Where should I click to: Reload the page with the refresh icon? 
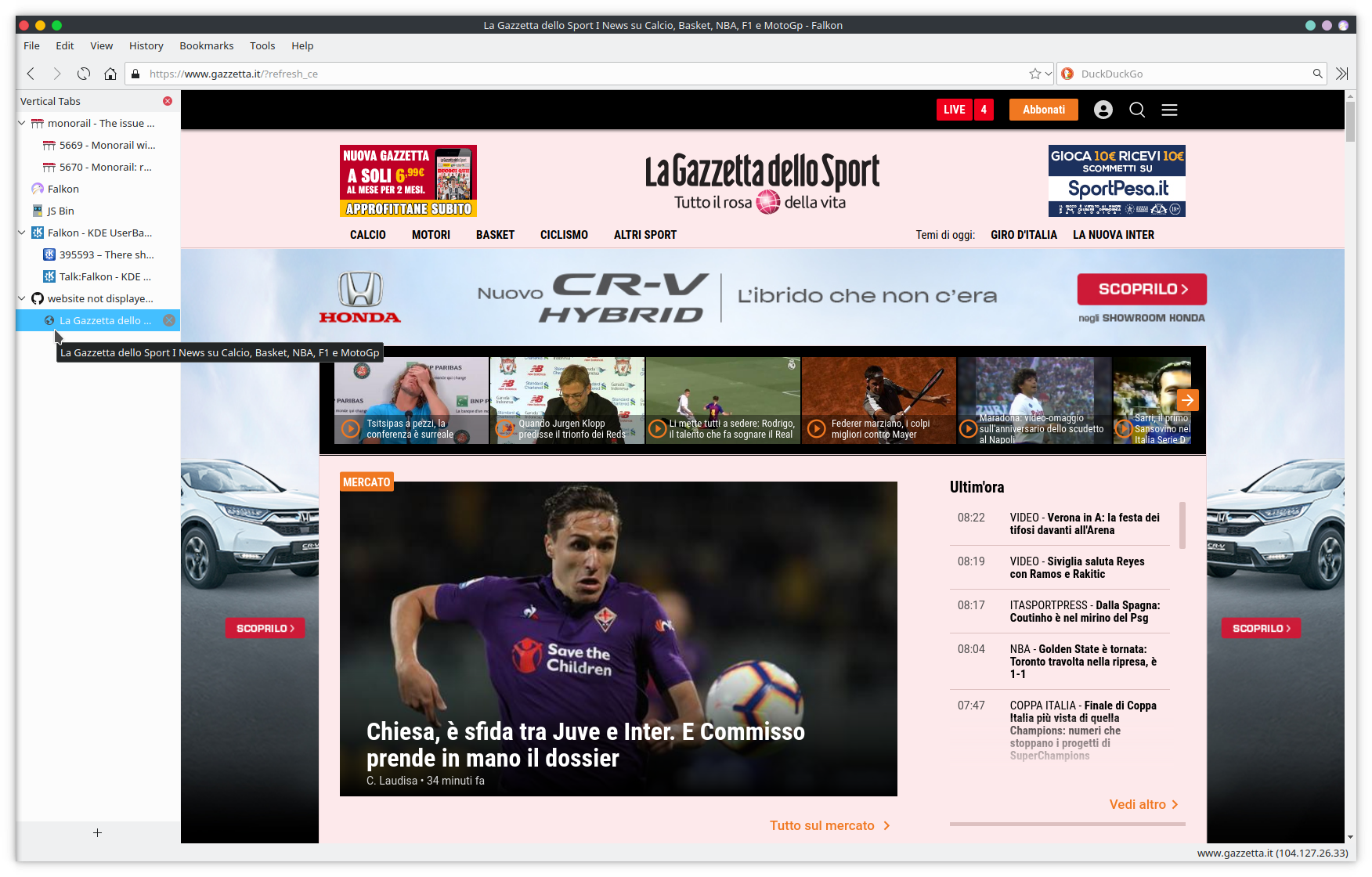click(84, 74)
